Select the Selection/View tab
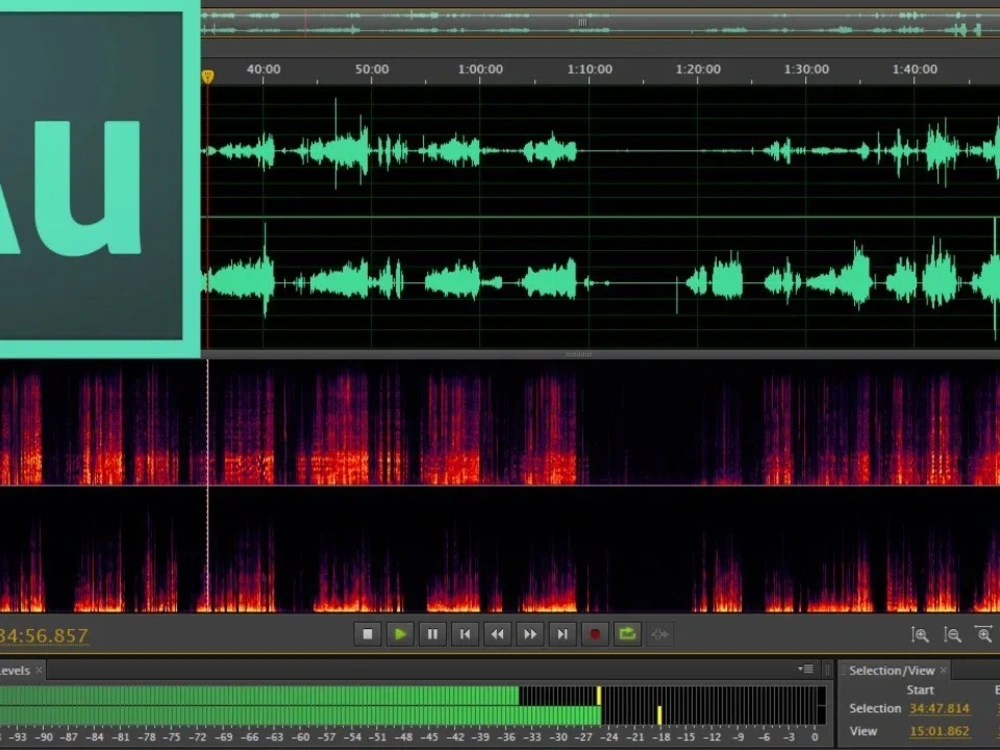The image size is (1000, 750). tap(892, 670)
